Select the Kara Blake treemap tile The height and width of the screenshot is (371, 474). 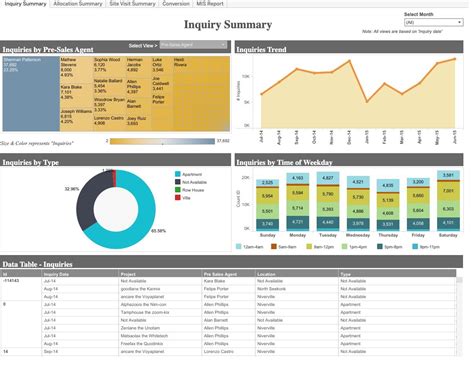(76, 95)
